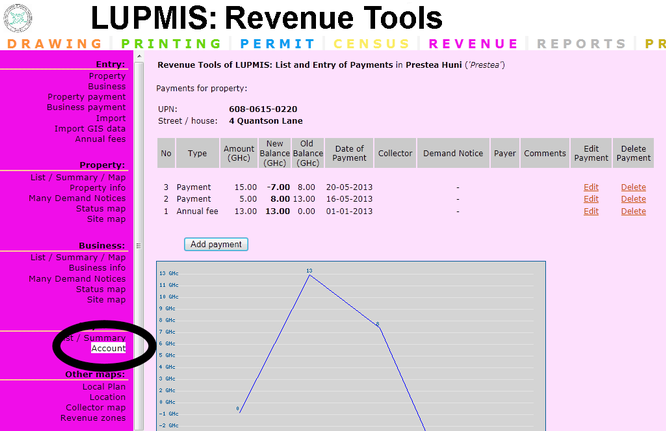Viewport: 666px width, 431px height.
Task: Open Property under Entry
Action: point(107,76)
